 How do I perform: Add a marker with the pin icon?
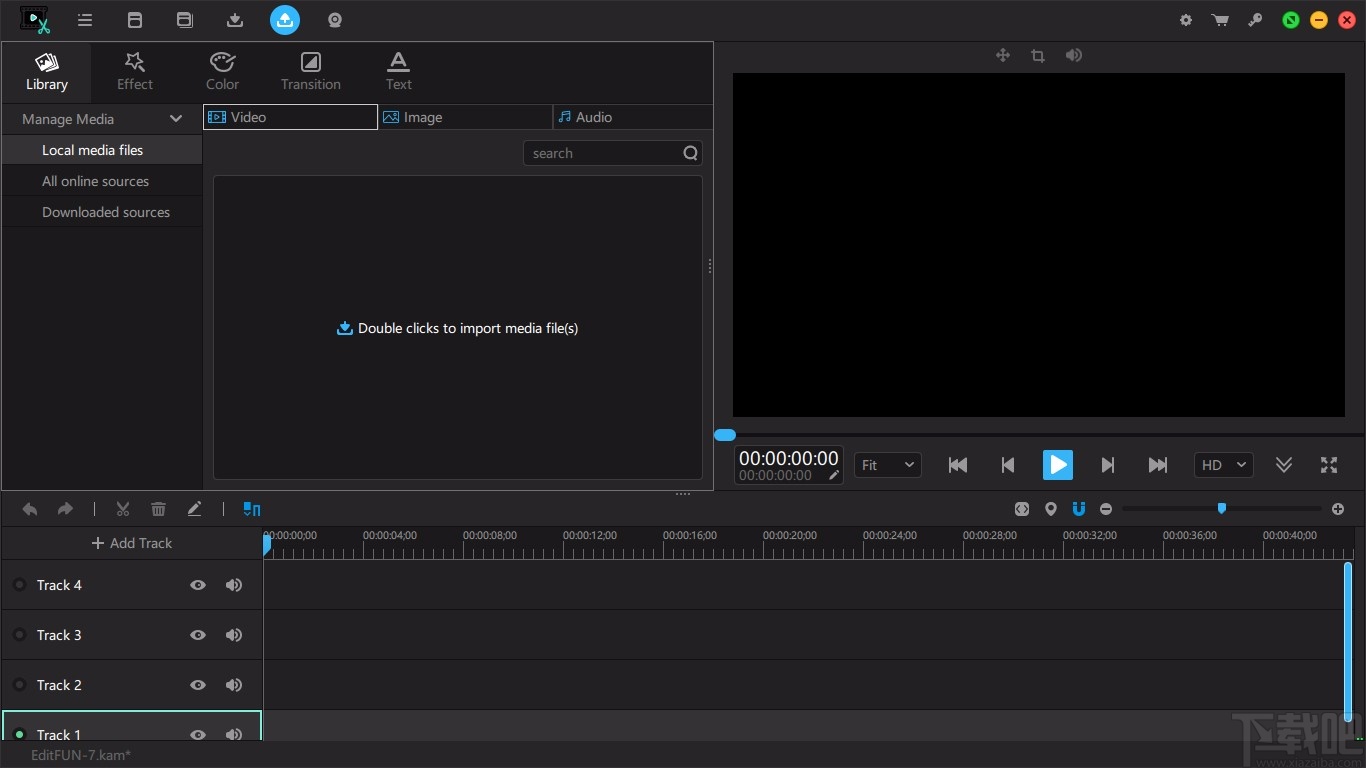coord(1050,509)
